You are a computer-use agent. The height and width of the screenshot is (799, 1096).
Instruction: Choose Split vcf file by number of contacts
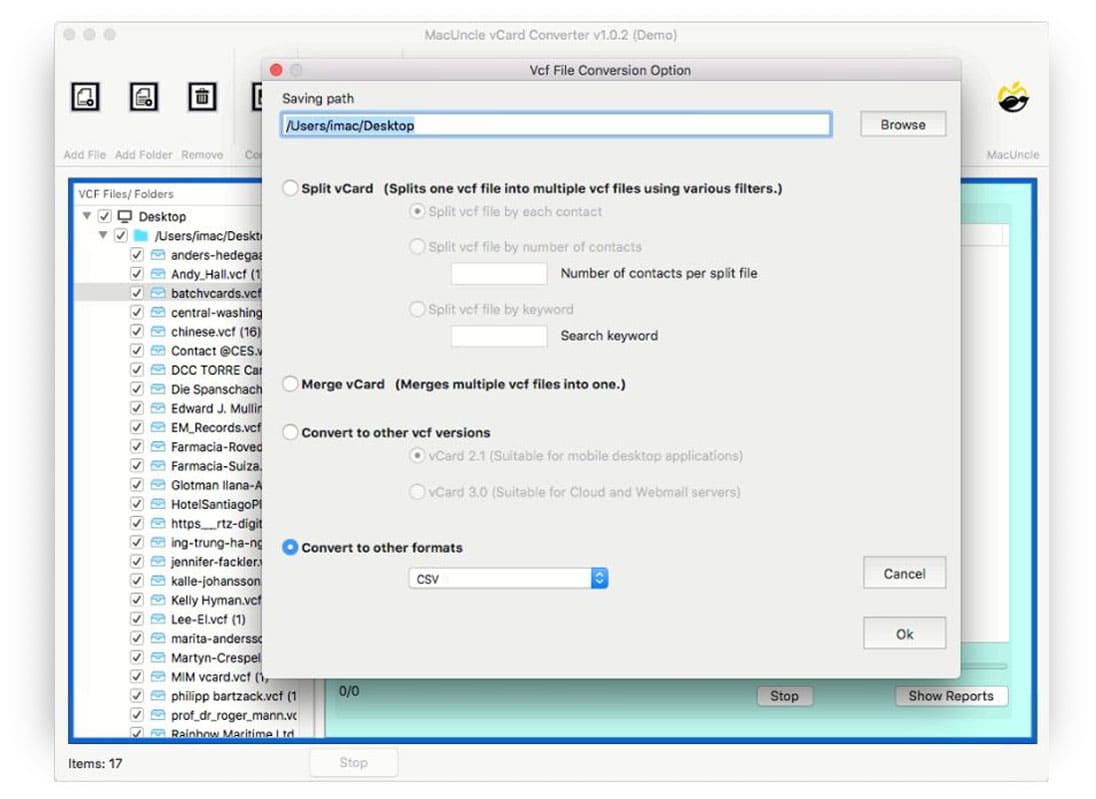click(x=417, y=246)
